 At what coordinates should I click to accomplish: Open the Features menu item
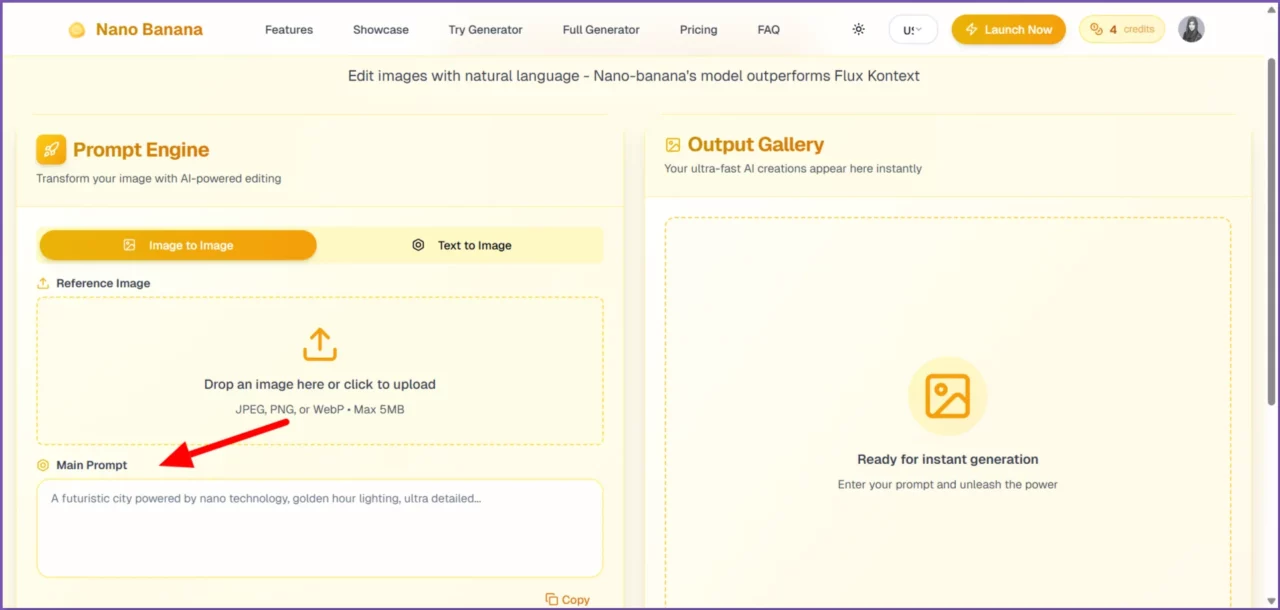pos(289,30)
